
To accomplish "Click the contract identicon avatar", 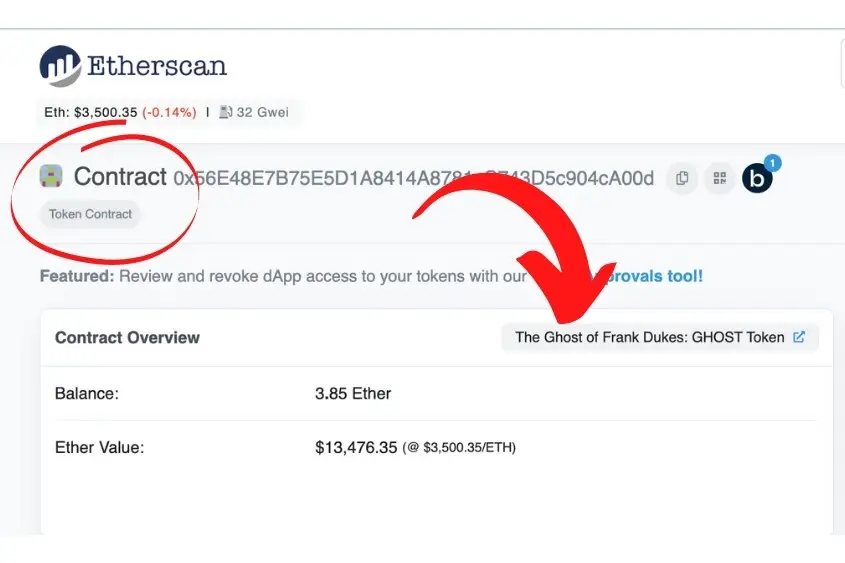I will [x=51, y=176].
